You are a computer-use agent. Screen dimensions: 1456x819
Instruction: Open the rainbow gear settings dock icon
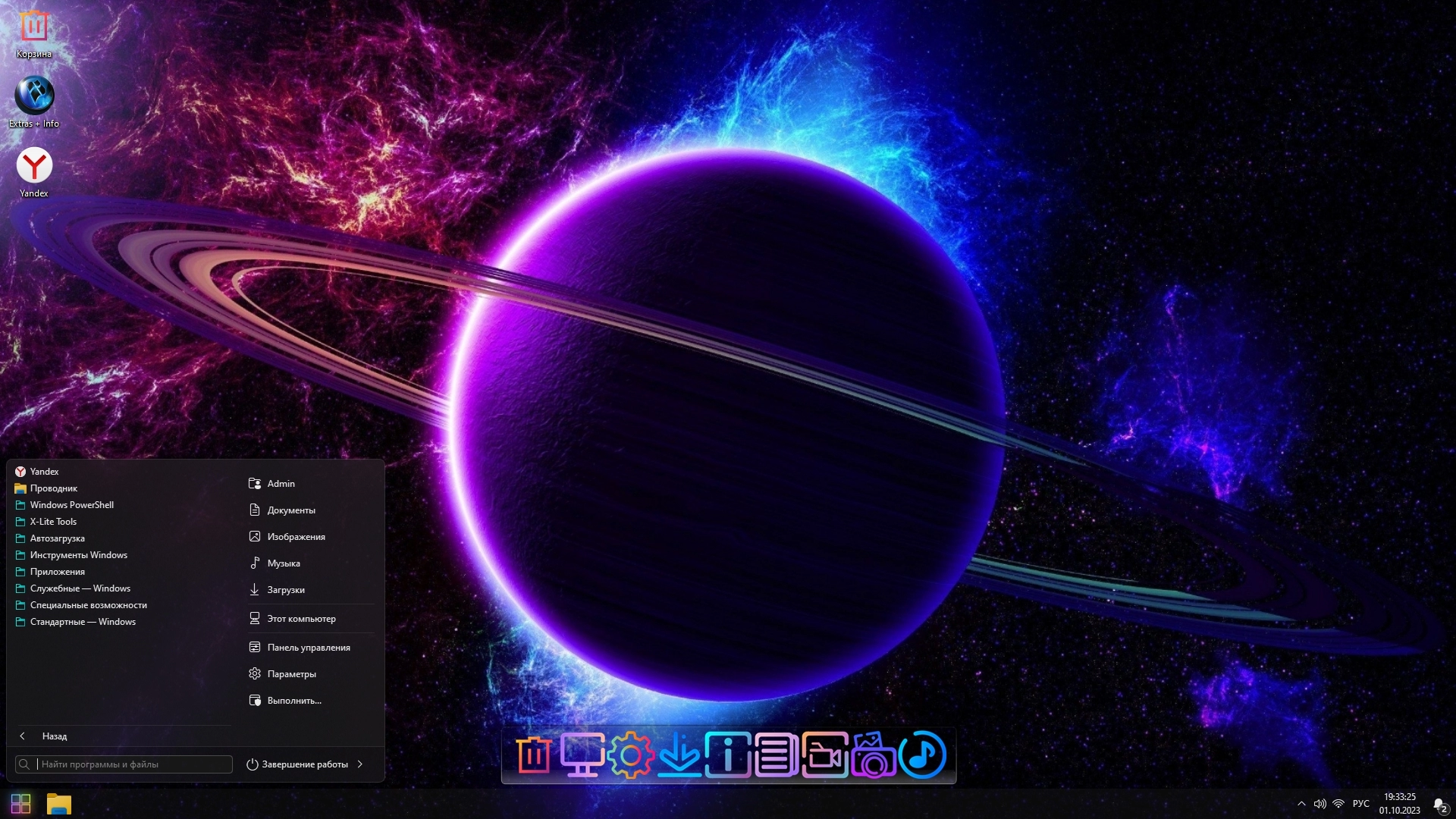(630, 755)
